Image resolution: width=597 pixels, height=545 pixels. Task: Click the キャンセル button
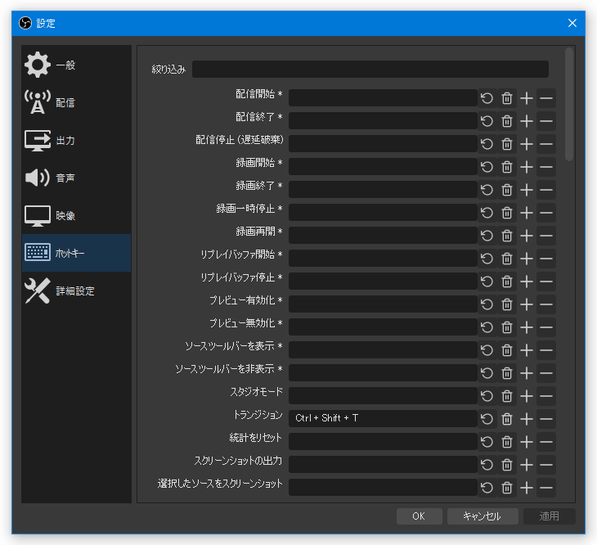click(x=482, y=516)
